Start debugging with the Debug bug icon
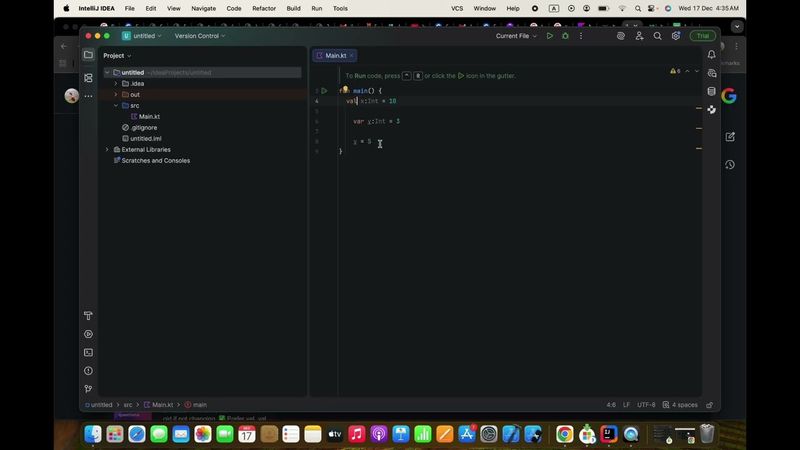This screenshot has height=450, width=800. point(565,36)
